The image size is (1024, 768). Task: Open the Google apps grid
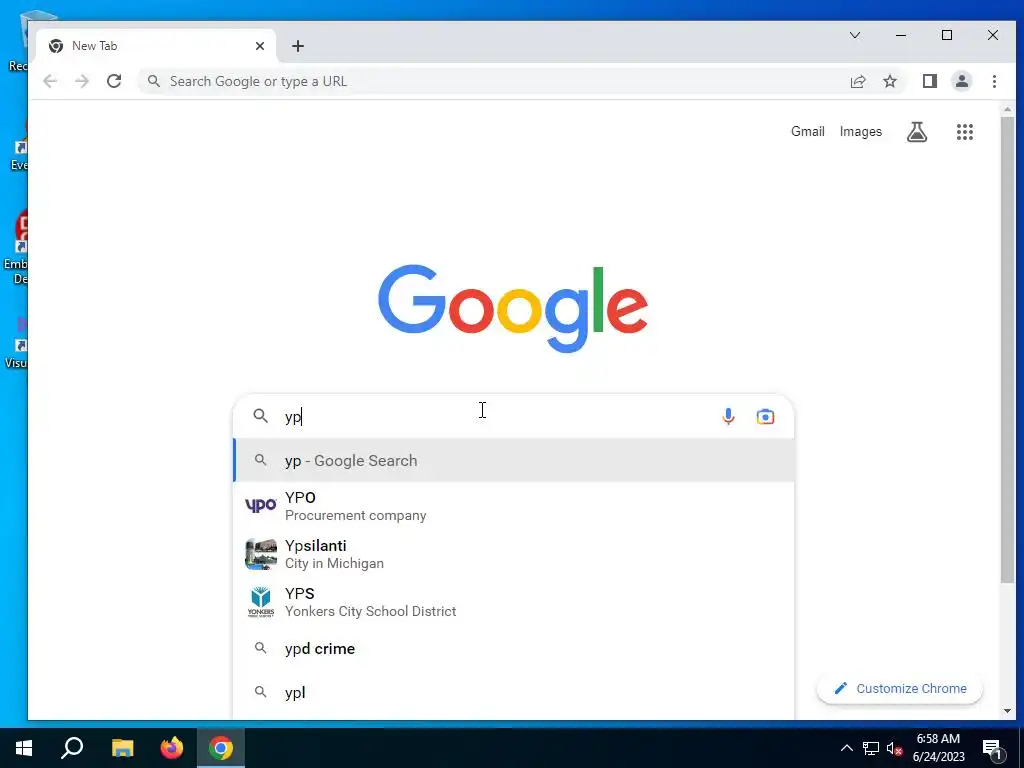(x=965, y=132)
